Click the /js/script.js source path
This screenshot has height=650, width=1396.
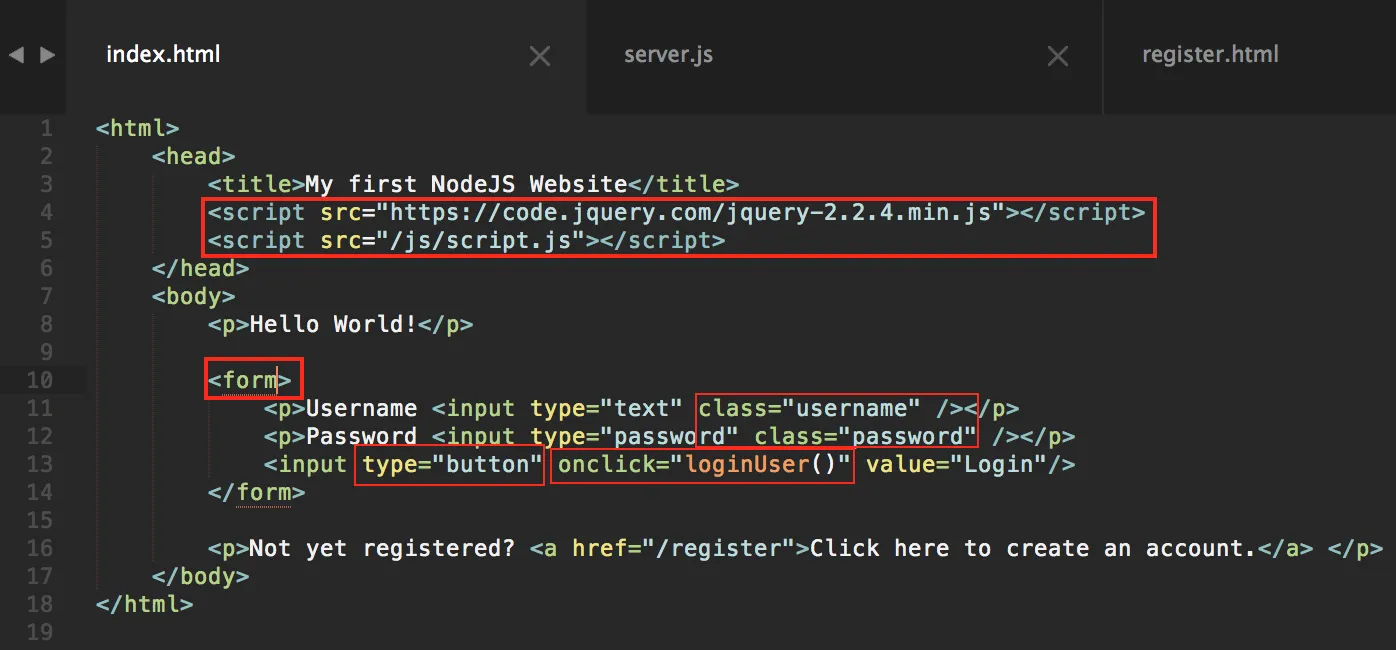[487, 240]
